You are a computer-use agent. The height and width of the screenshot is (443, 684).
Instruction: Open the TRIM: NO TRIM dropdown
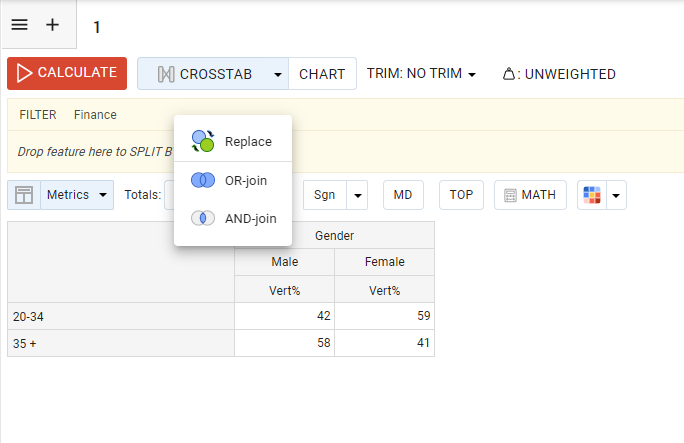pyautogui.click(x=421, y=74)
